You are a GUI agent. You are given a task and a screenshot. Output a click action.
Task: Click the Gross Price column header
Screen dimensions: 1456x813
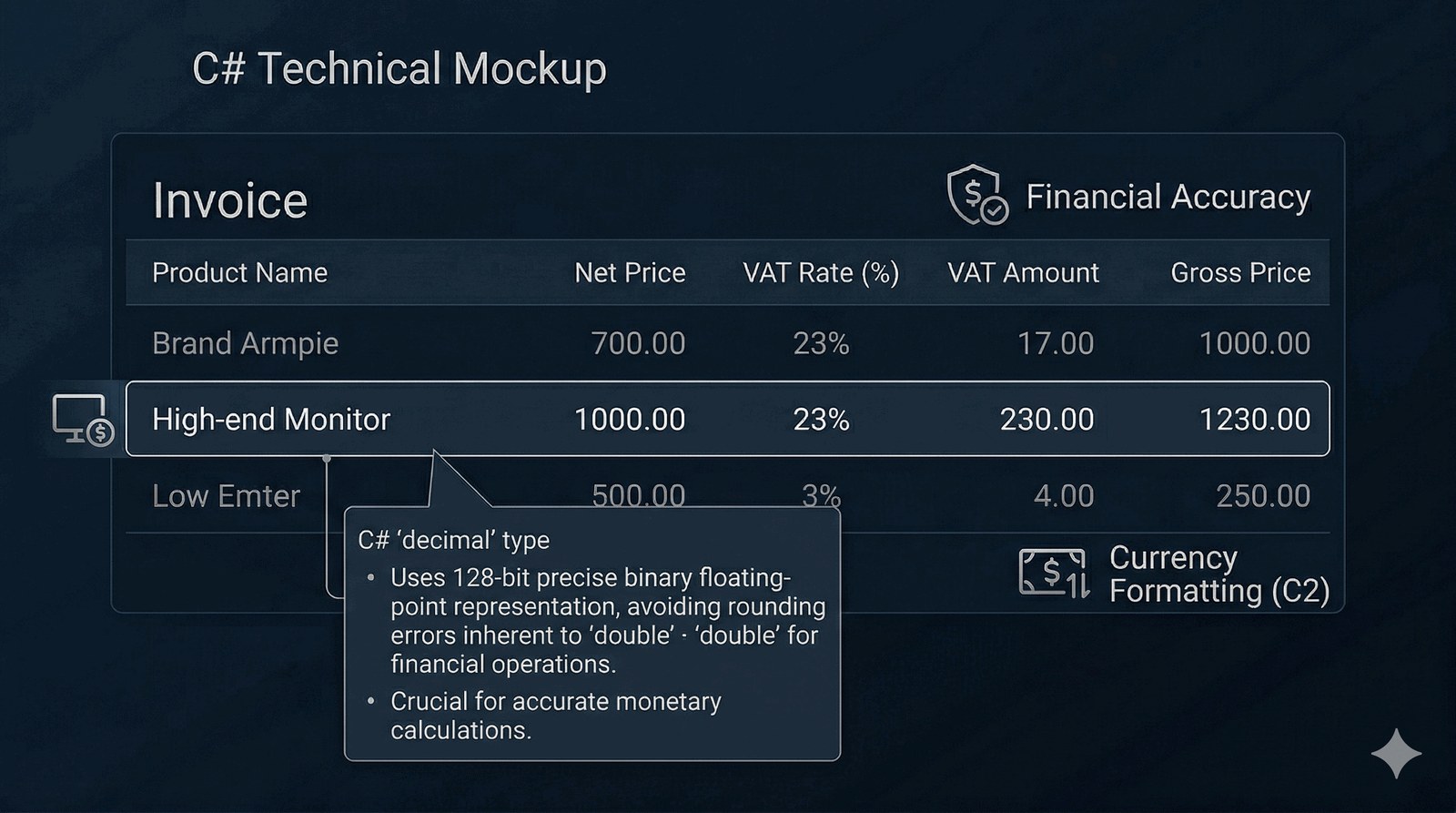(1240, 272)
